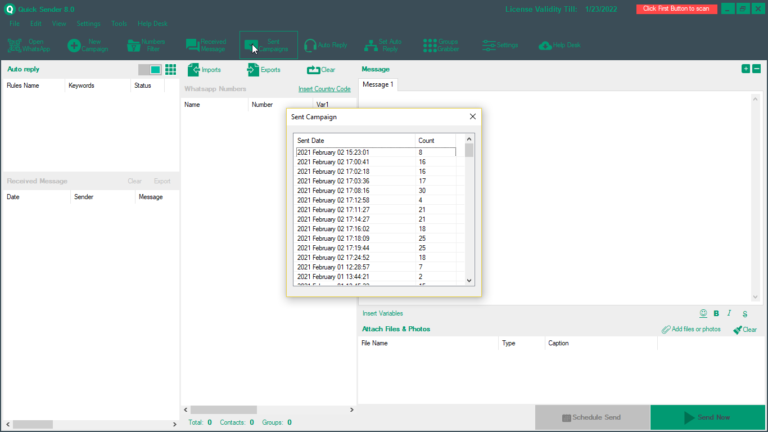This screenshot has width=768, height=432.
Task: Sort by the Count column header
Action: click(x=435, y=141)
